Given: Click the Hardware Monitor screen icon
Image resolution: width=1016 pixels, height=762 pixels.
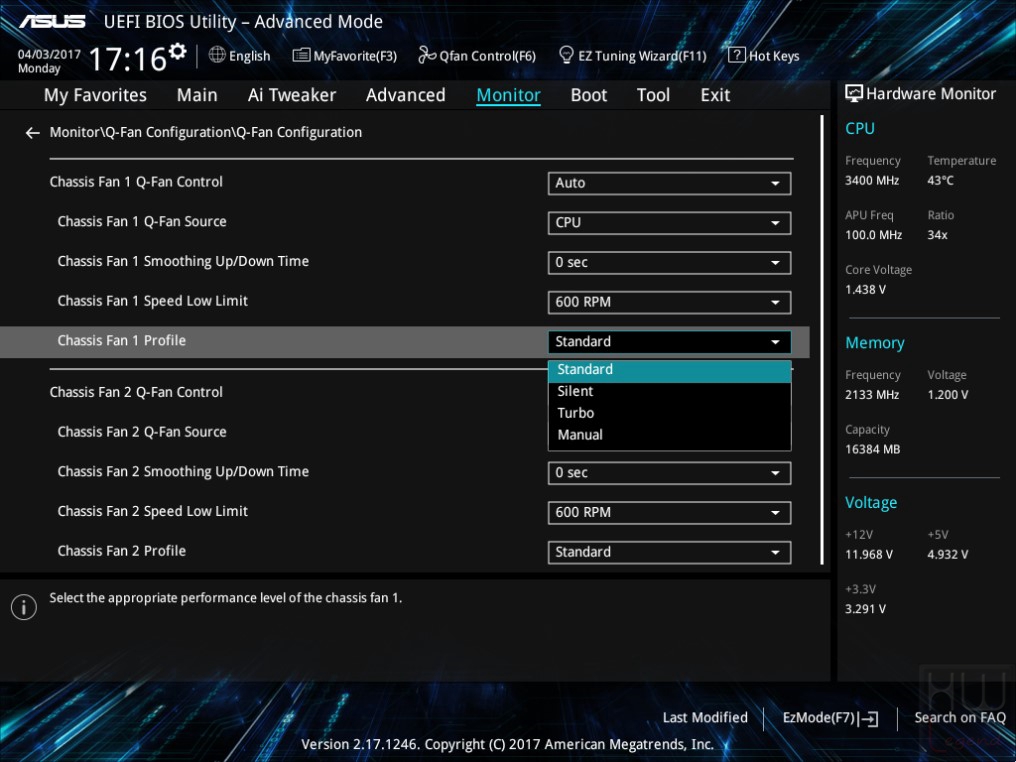Looking at the screenshot, I should (x=853, y=93).
